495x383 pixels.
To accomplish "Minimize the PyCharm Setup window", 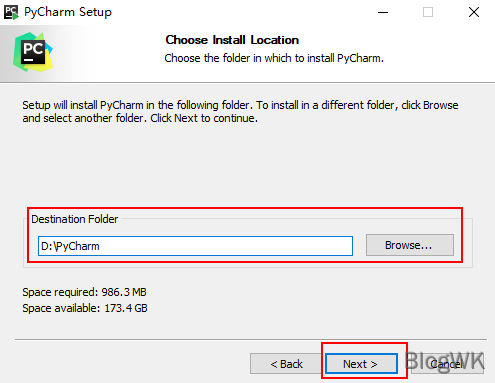I will pos(383,12).
